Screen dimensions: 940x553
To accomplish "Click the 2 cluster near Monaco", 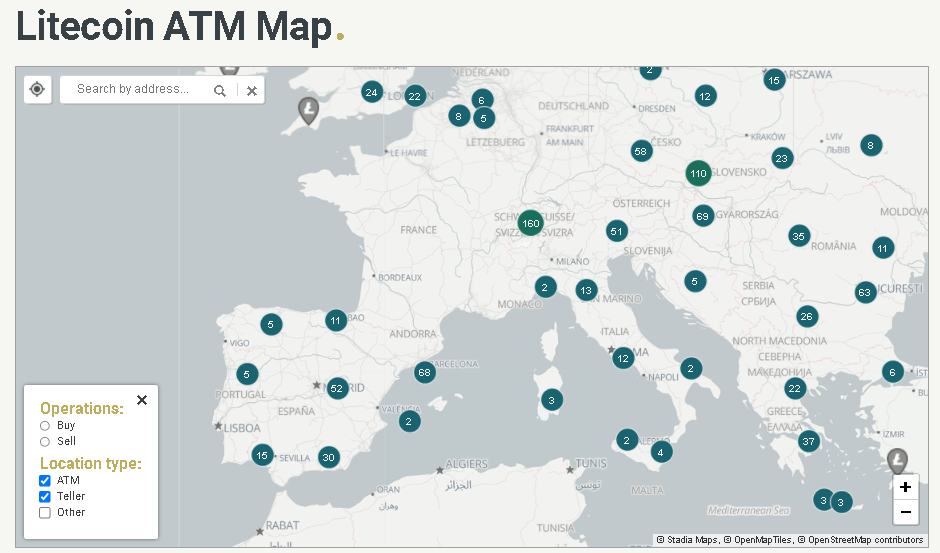I will click(545, 287).
